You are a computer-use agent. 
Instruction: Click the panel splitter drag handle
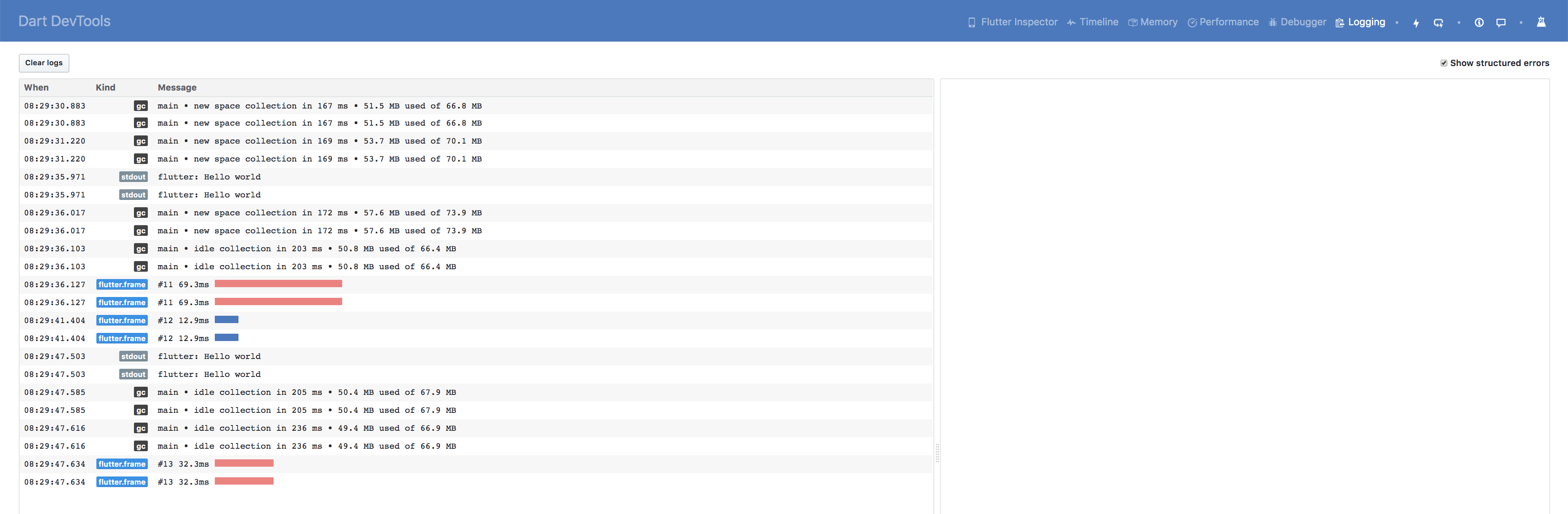pos(937,453)
